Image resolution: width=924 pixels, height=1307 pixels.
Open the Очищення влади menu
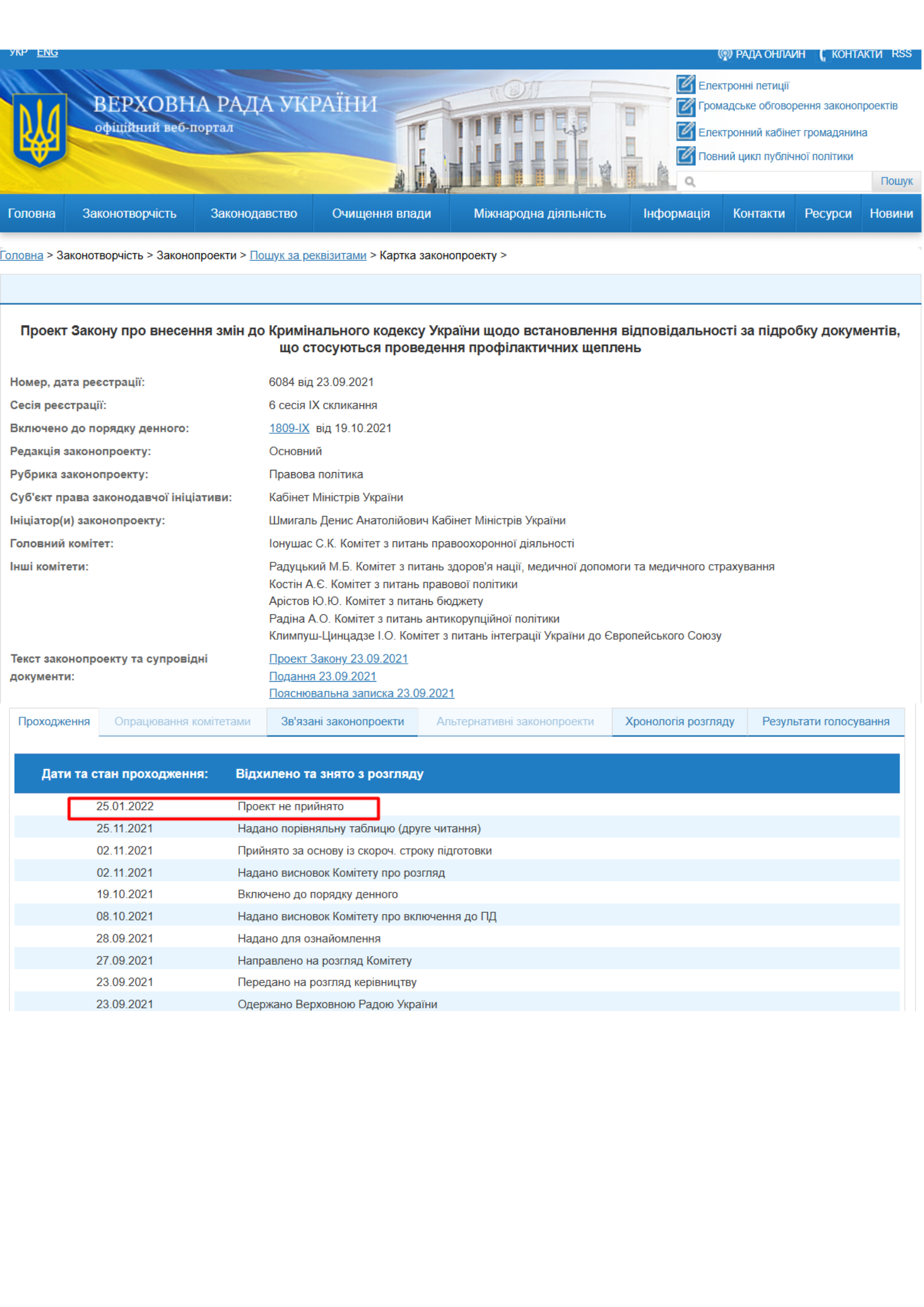pyautogui.click(x=381, y=214)
